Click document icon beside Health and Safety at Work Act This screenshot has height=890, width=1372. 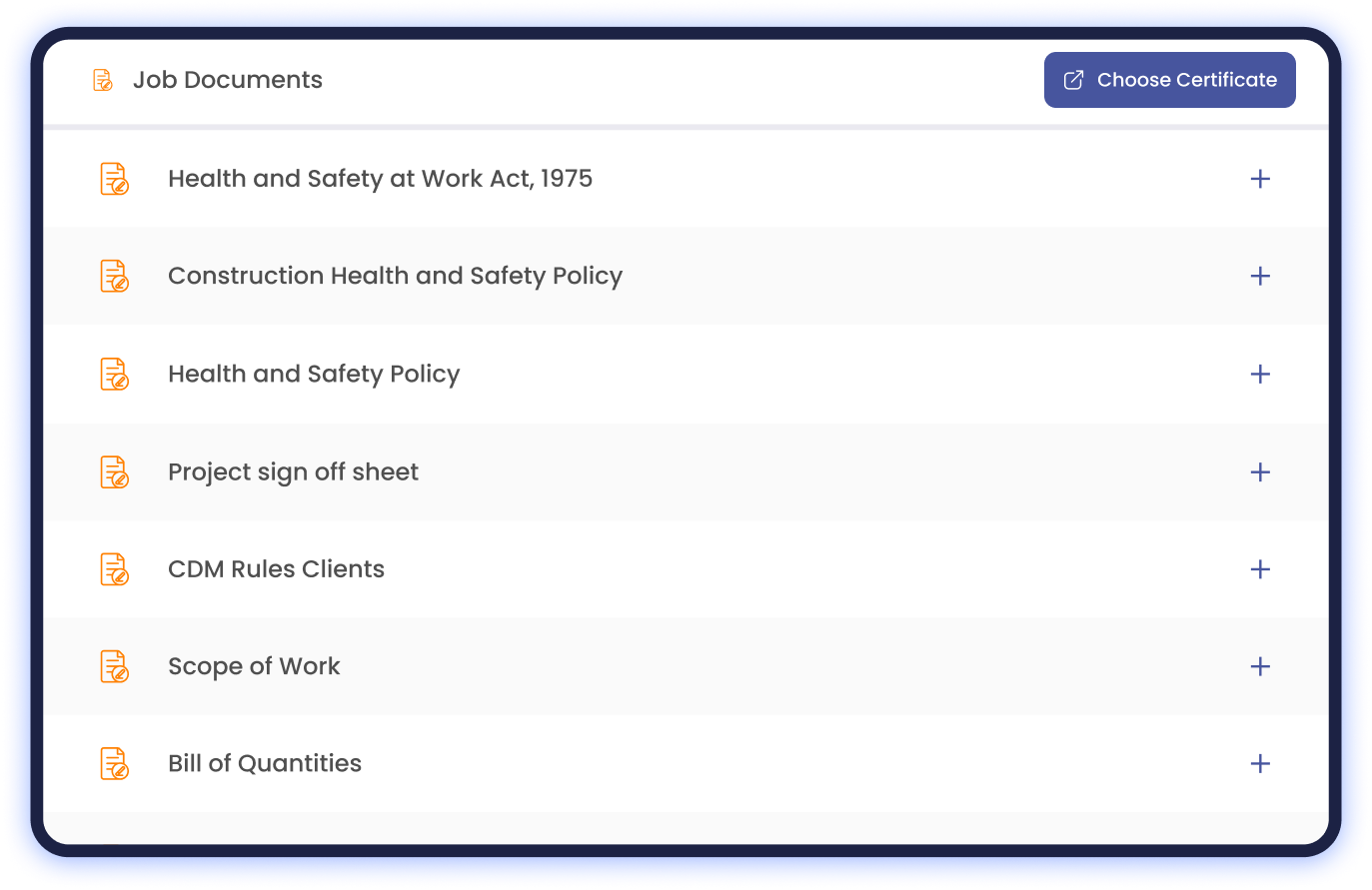click(x=115, y=179)
